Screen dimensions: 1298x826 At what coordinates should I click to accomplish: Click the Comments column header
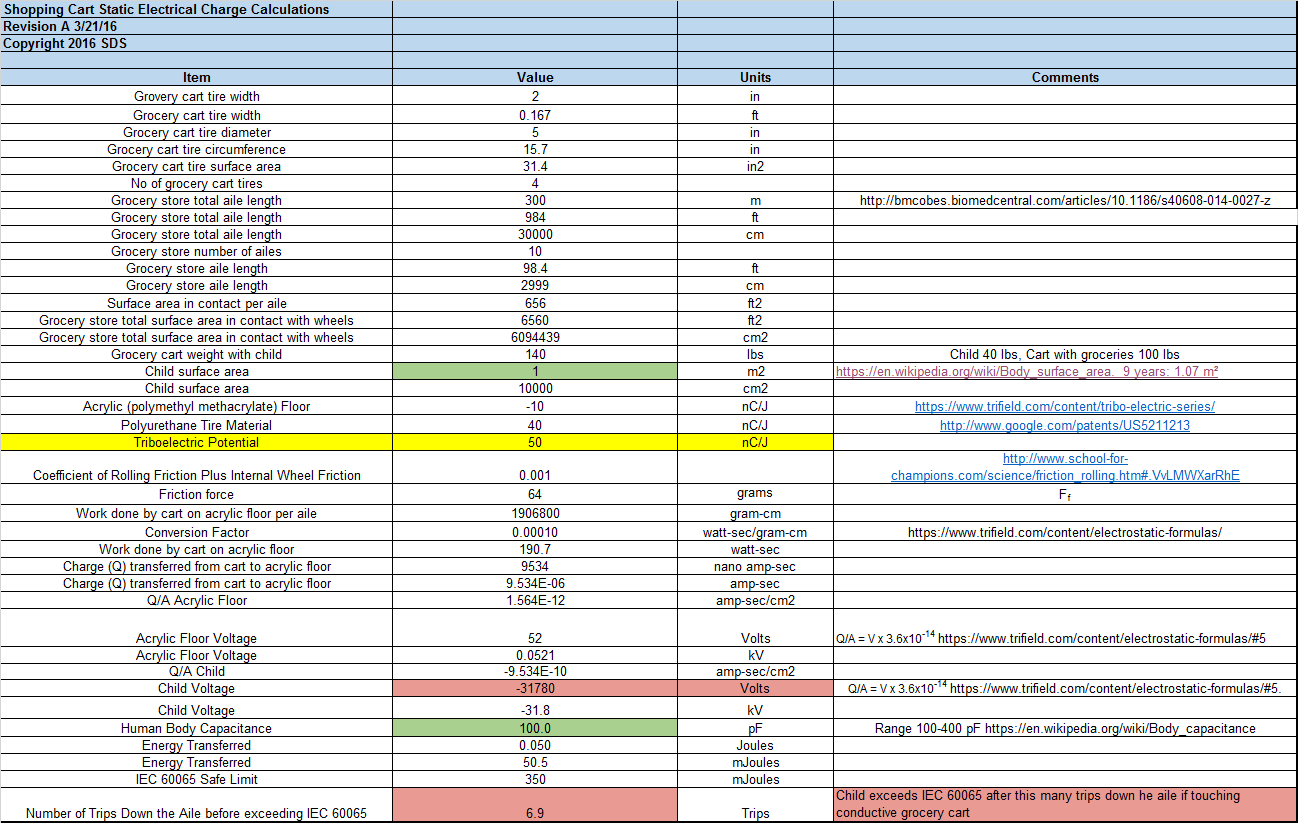point(1065,77)
